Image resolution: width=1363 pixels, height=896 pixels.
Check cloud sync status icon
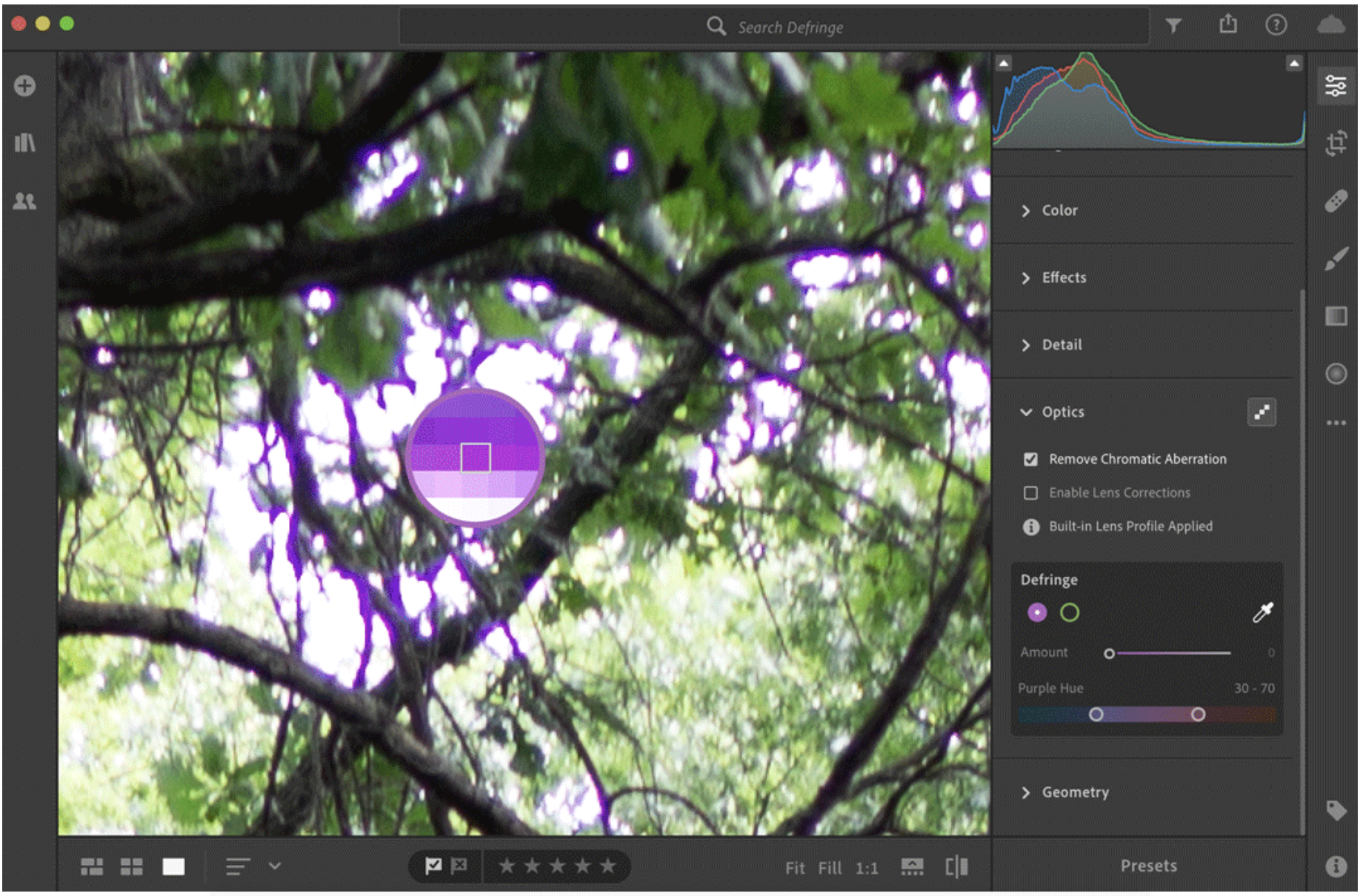[x=1331, y=25]
